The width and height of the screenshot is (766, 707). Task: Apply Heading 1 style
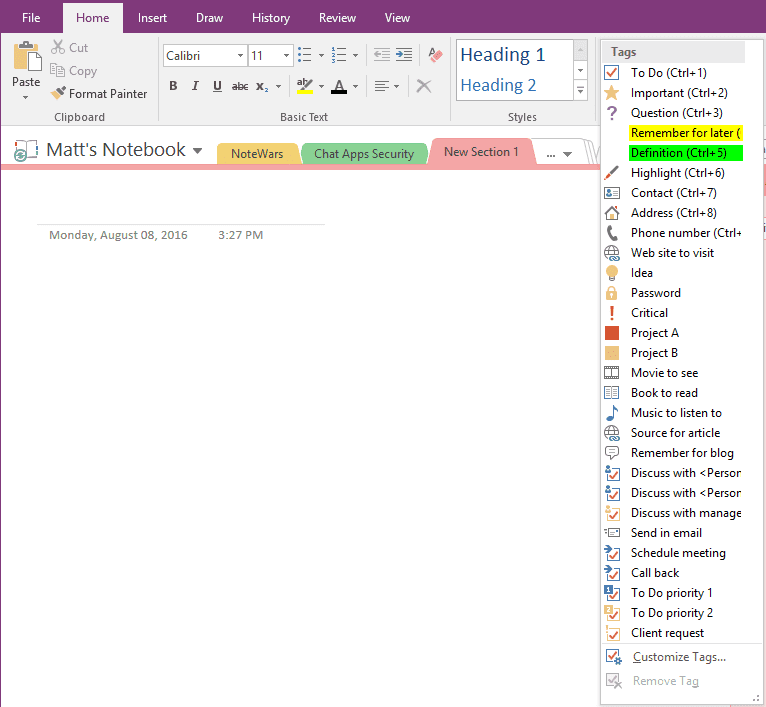pos(503,55)
